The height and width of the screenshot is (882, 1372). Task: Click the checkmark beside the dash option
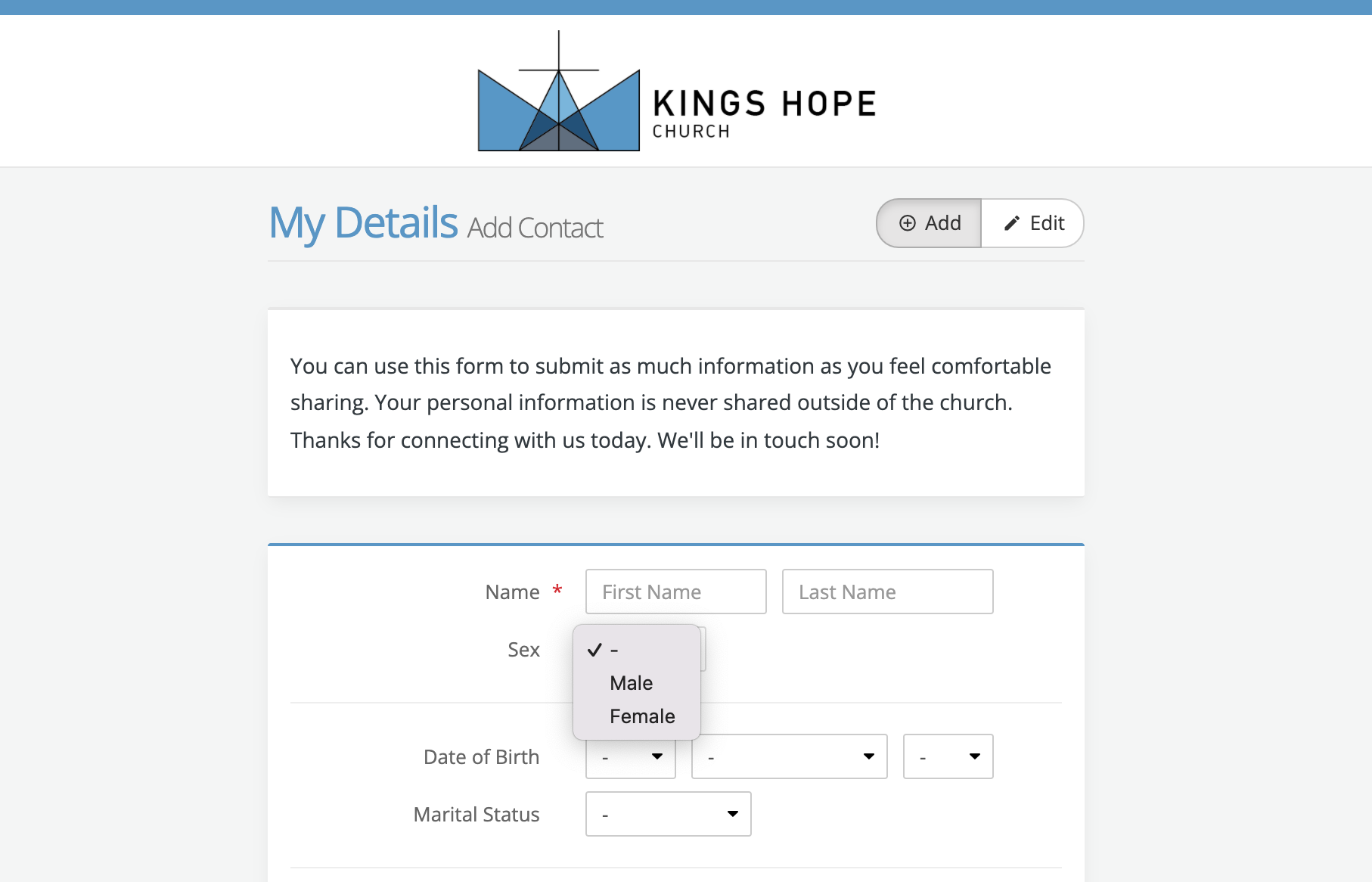click(x=594, y=650)
